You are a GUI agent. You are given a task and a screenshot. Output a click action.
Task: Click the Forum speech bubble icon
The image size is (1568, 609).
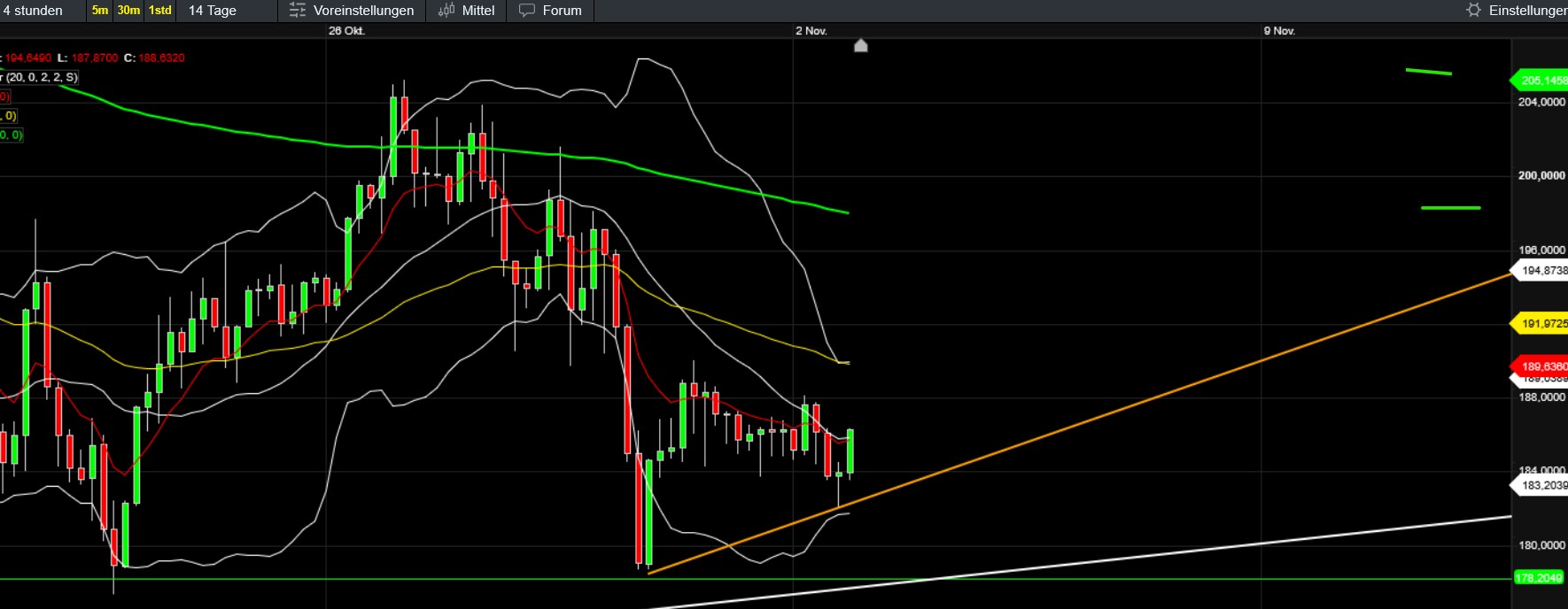click(527, 11)
